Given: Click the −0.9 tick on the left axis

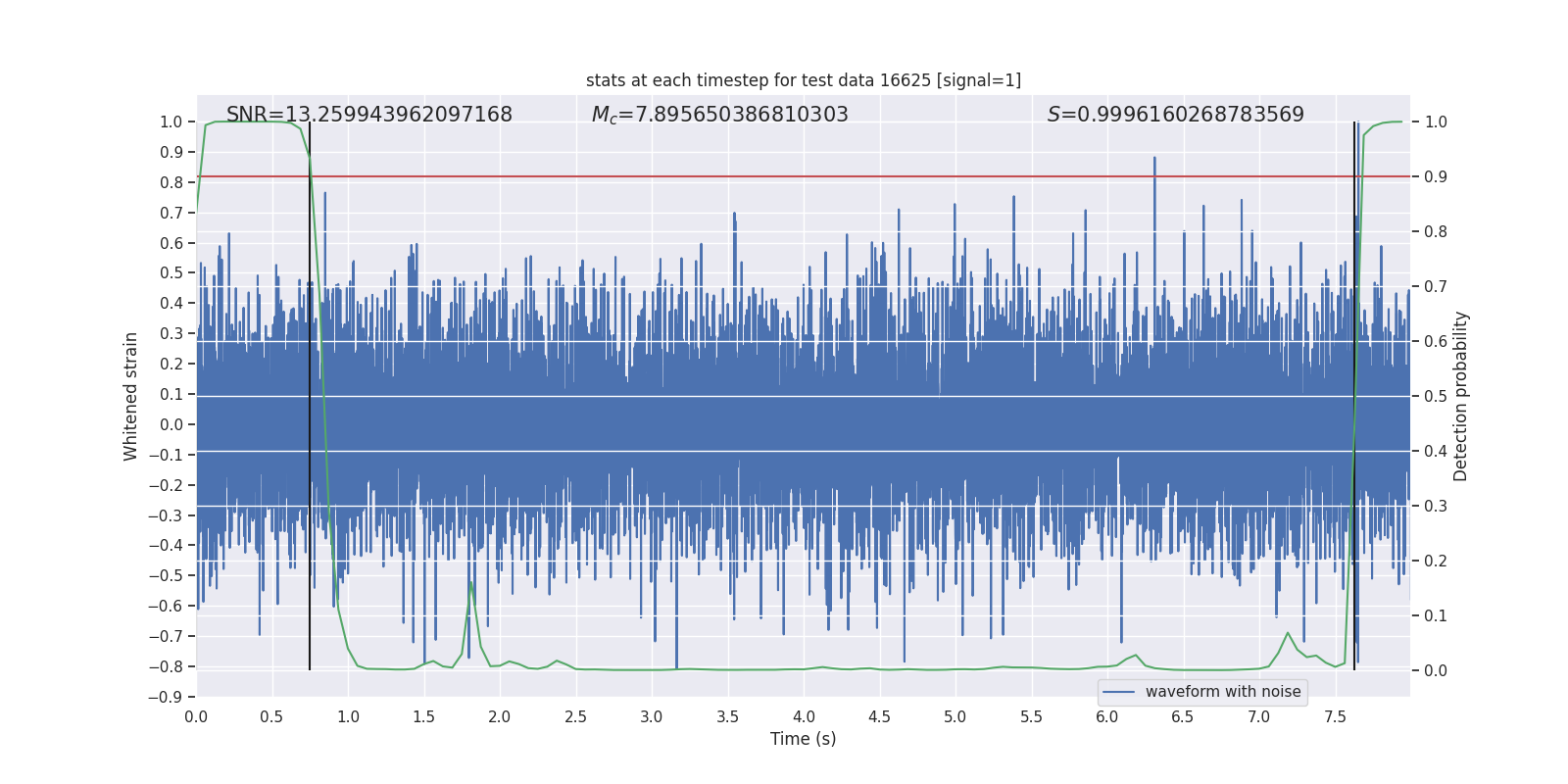Looking at the screenshot, I should coord(171,697).
